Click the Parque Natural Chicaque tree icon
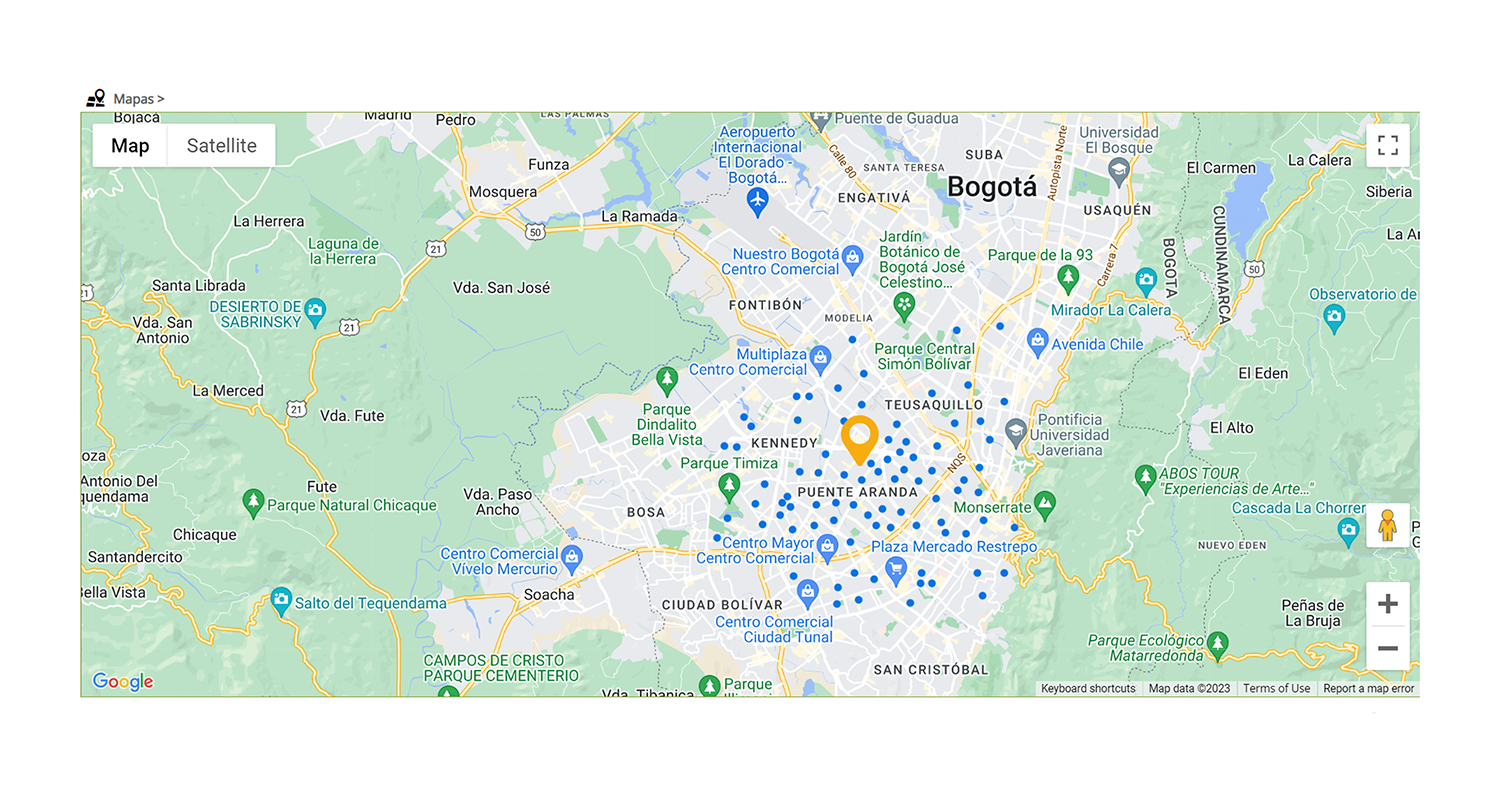The image size is (1500, 800). click(254, 503)
